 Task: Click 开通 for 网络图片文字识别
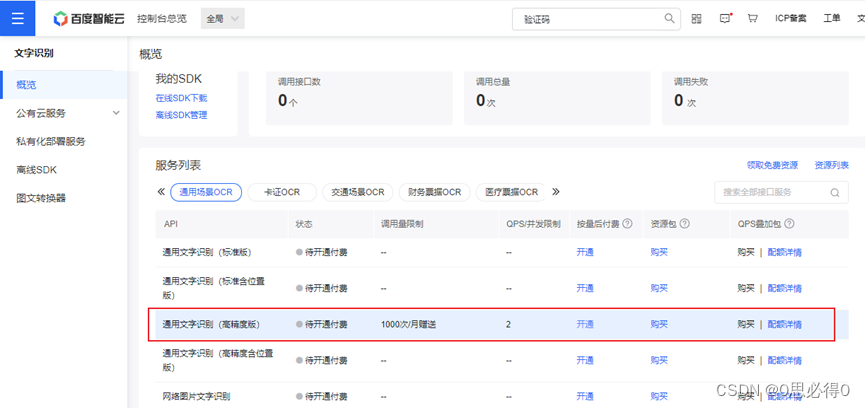pos(585,396)
